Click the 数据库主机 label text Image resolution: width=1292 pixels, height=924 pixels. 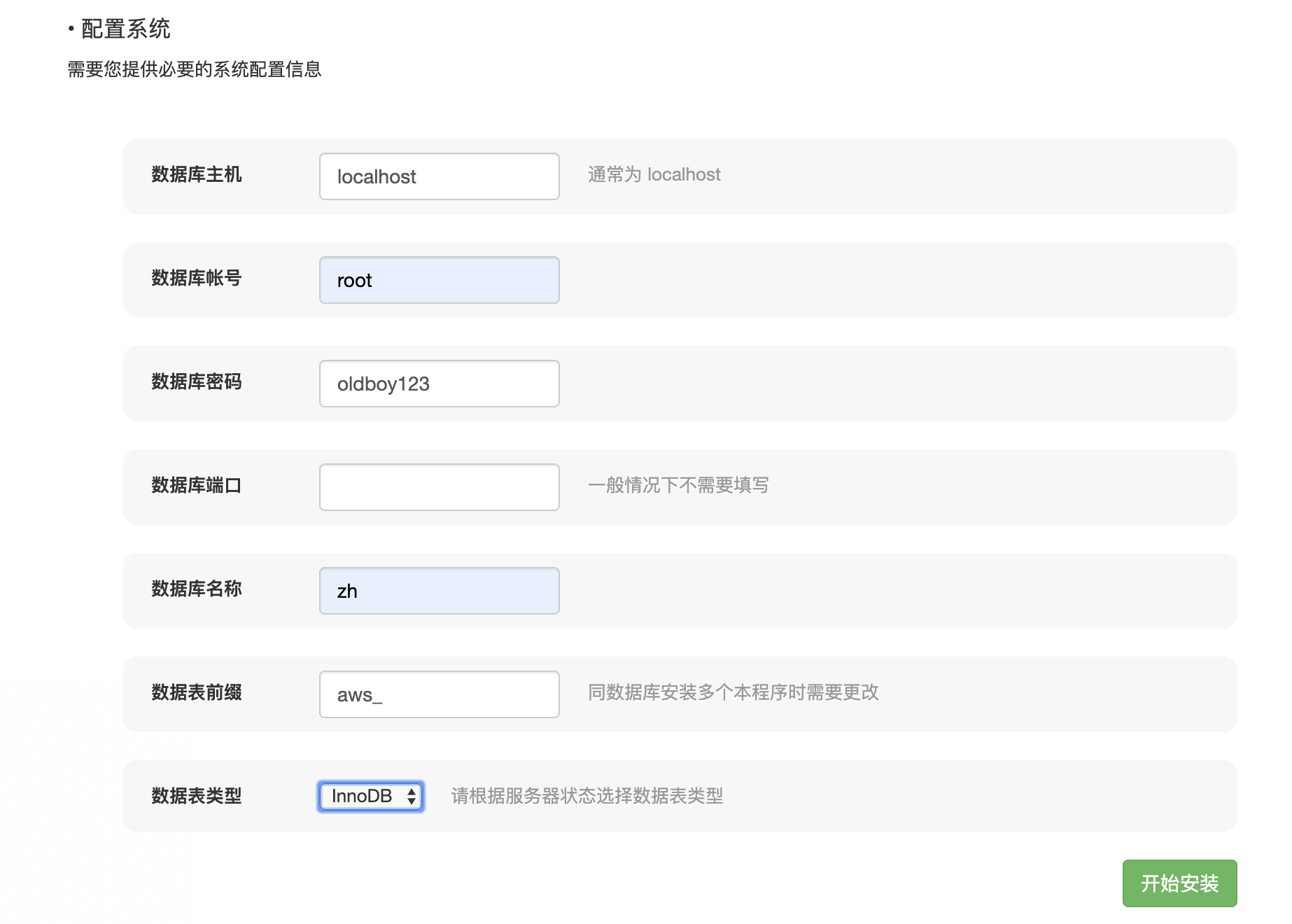(x=197, y=174)
